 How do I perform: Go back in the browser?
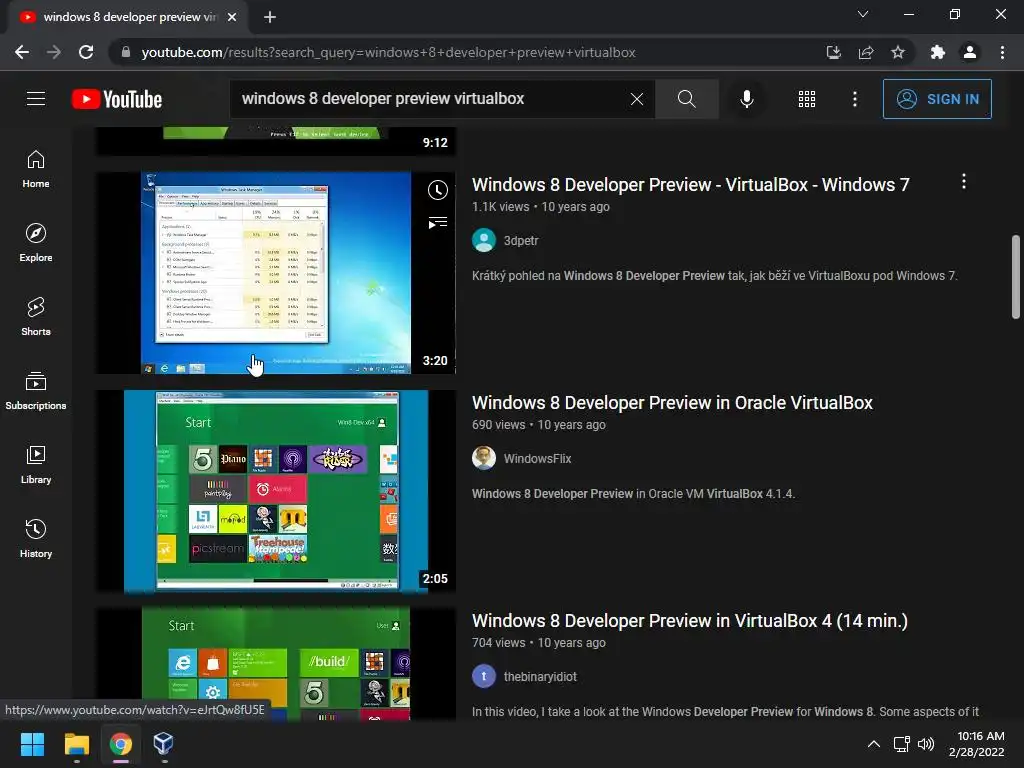pos(22,52)
